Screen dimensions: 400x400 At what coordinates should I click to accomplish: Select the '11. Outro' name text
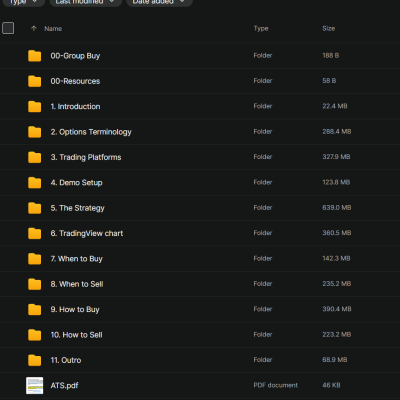(x=66, y=360)
